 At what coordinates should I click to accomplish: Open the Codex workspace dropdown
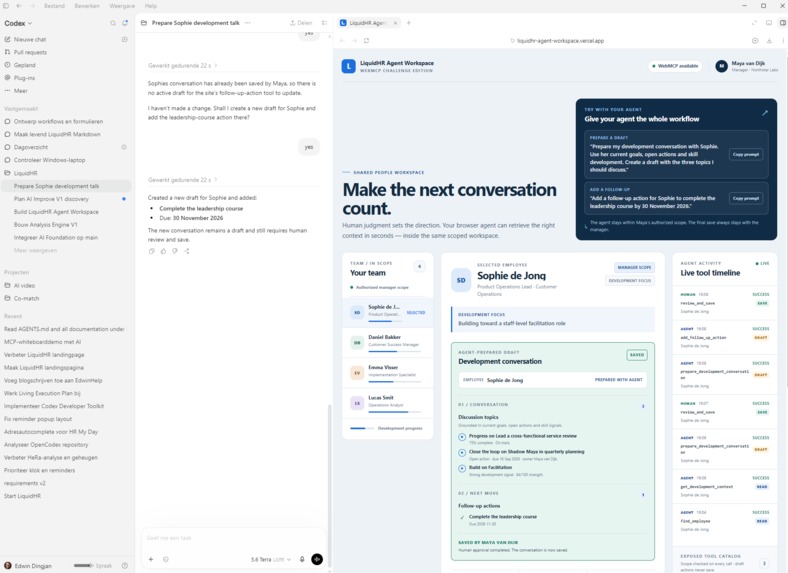[x=18, y=23]
